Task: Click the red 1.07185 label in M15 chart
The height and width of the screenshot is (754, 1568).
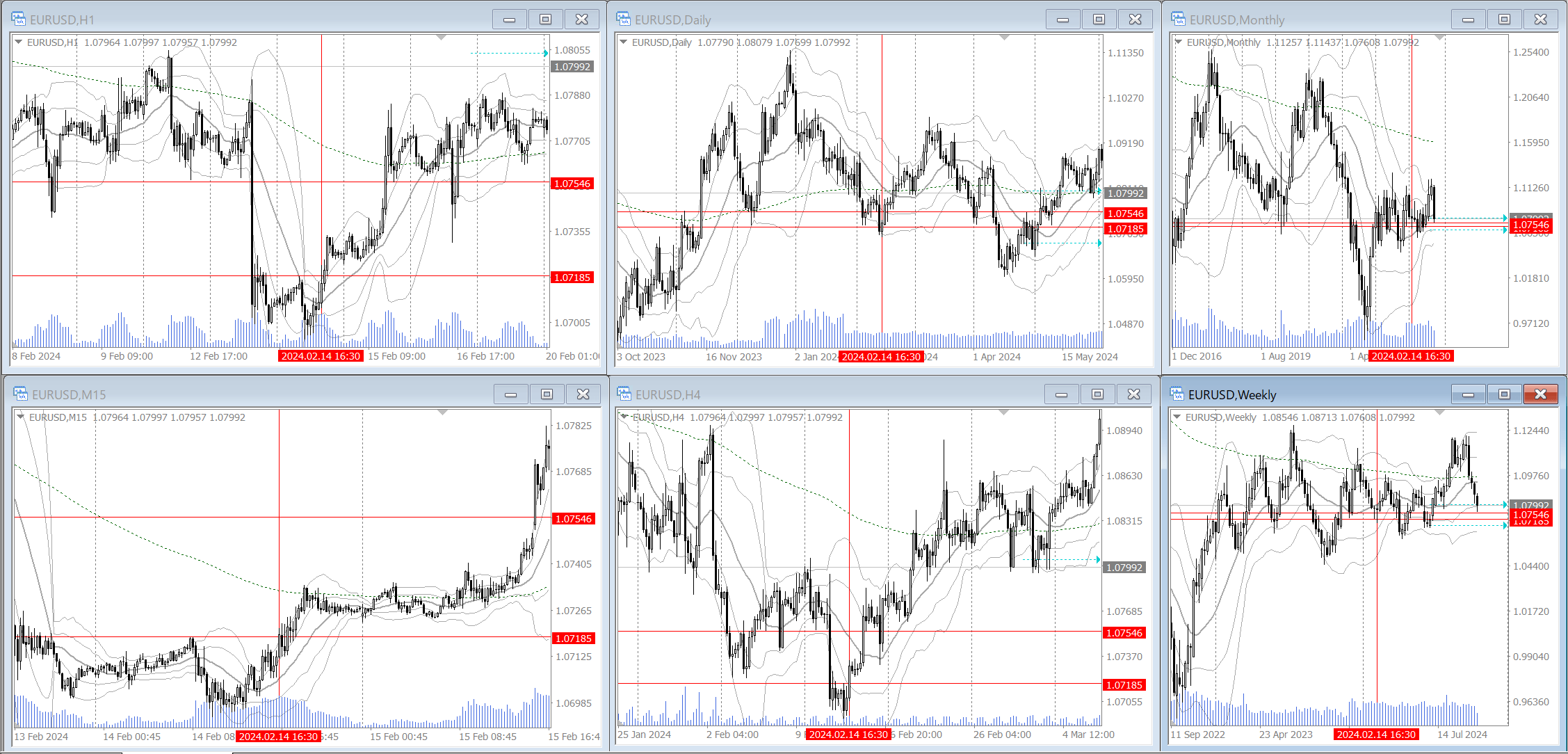Action: tap(574, 639)
